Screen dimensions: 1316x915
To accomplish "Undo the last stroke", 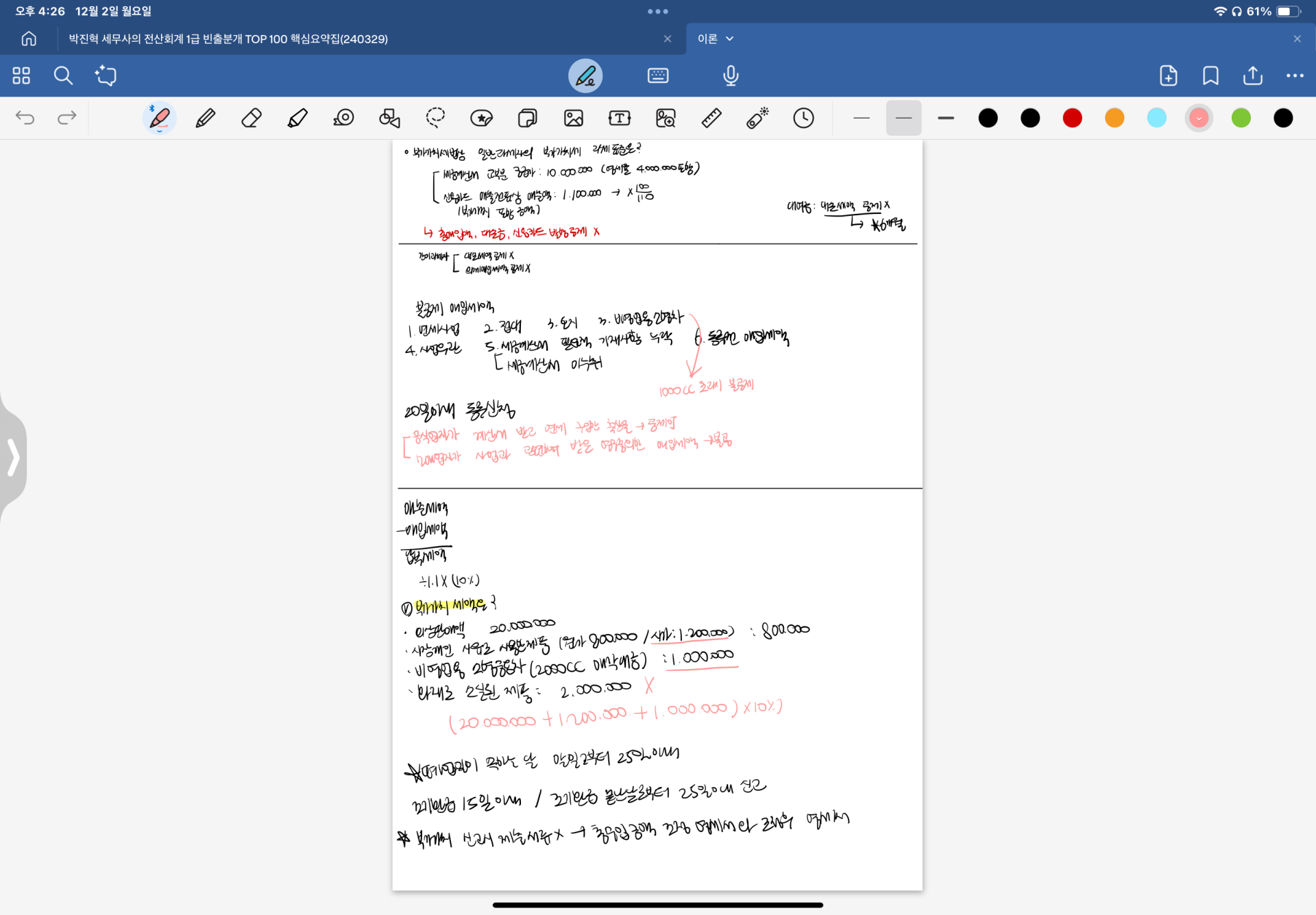I will [x=25, y=118].
